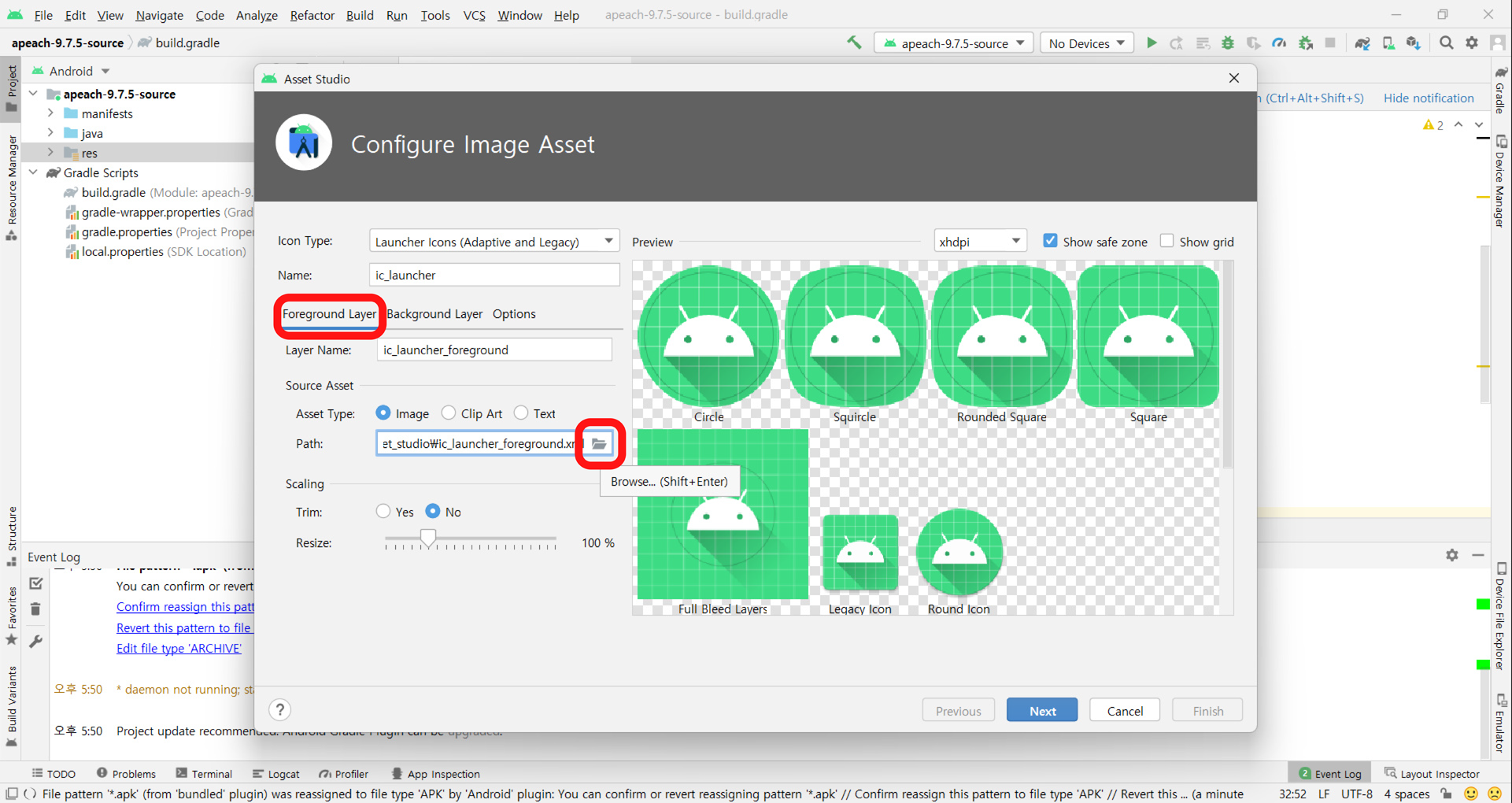Sync project with Gradle files icon
1512x803 pixels.
click(x=1362, y=43)
